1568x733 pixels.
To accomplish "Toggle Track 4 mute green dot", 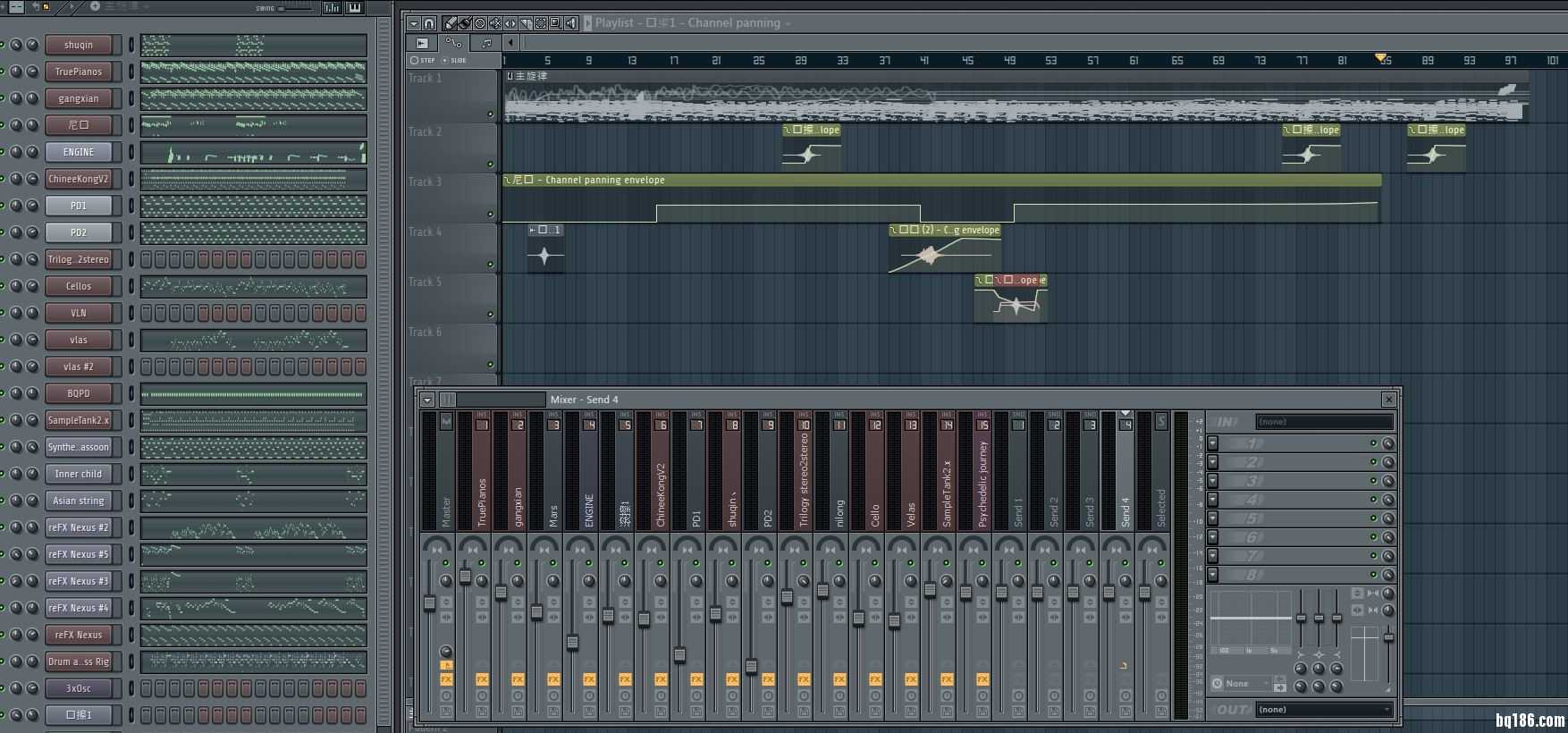I will pyautogui.click(x=490, y=265).
